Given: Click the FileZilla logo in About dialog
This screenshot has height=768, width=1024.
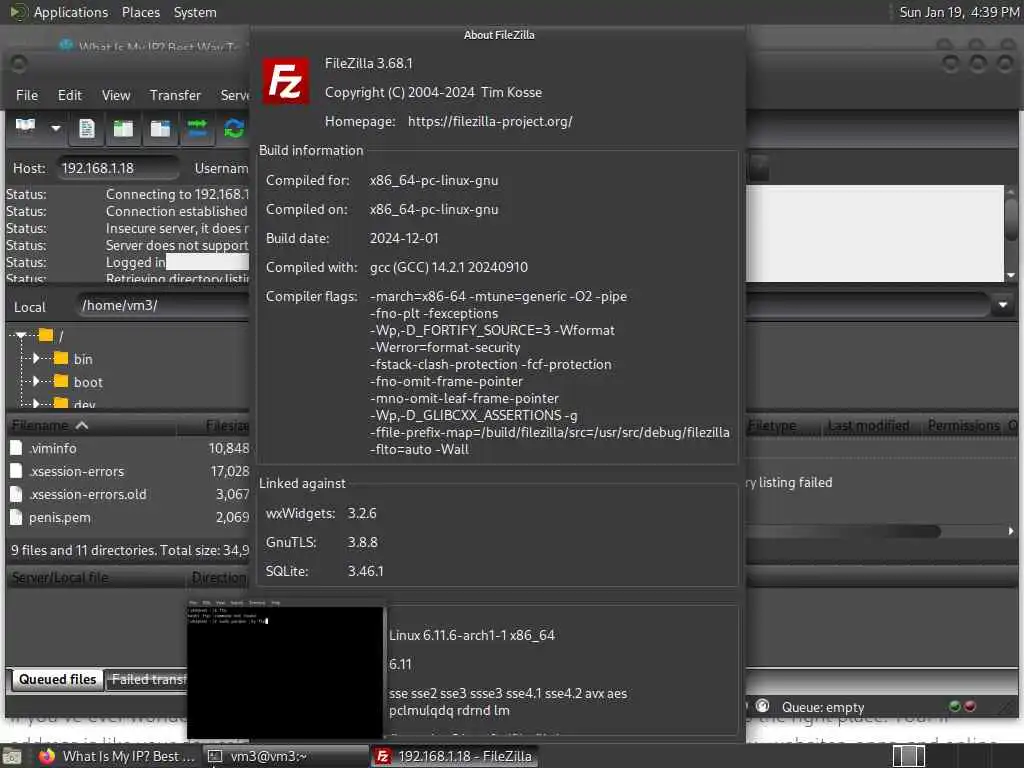Looking at the screenshot, I should [x=285, y=81].
